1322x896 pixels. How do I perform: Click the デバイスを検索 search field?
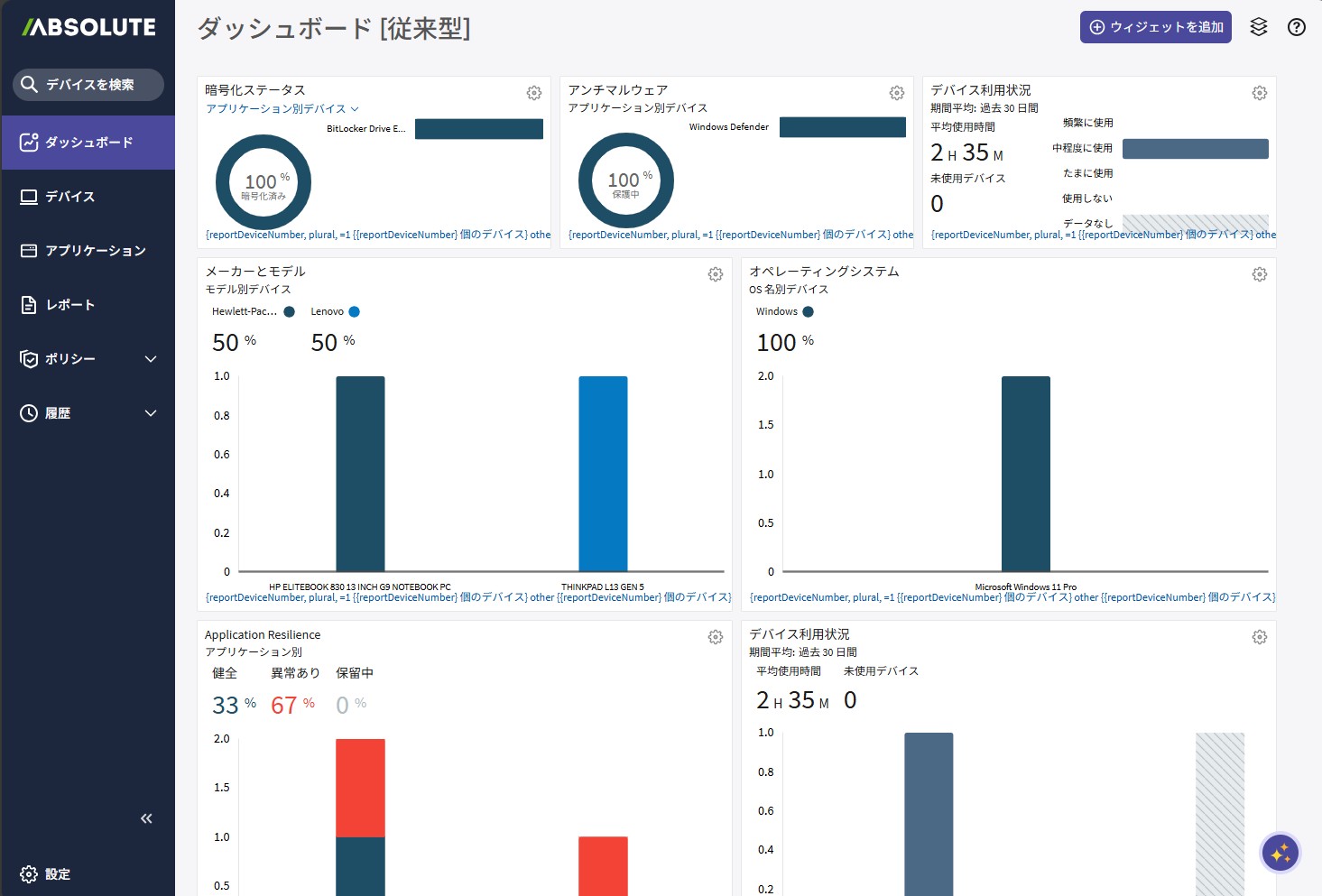pos(88,85)
